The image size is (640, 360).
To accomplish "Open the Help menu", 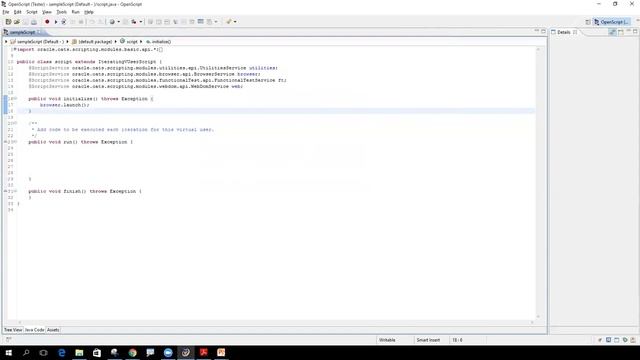I will click(x=89, y=12).
